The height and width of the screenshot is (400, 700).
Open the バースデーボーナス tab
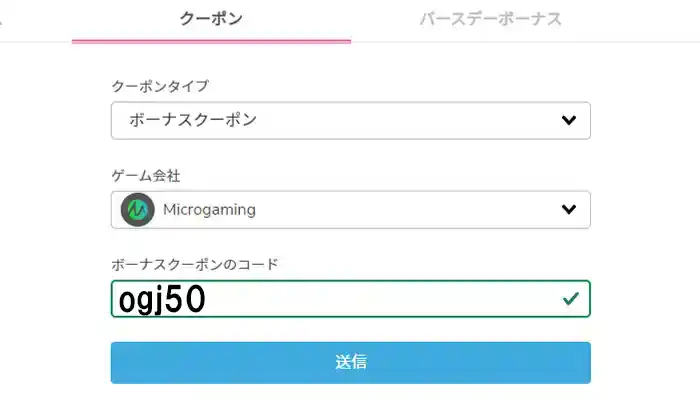coord(490,19)
